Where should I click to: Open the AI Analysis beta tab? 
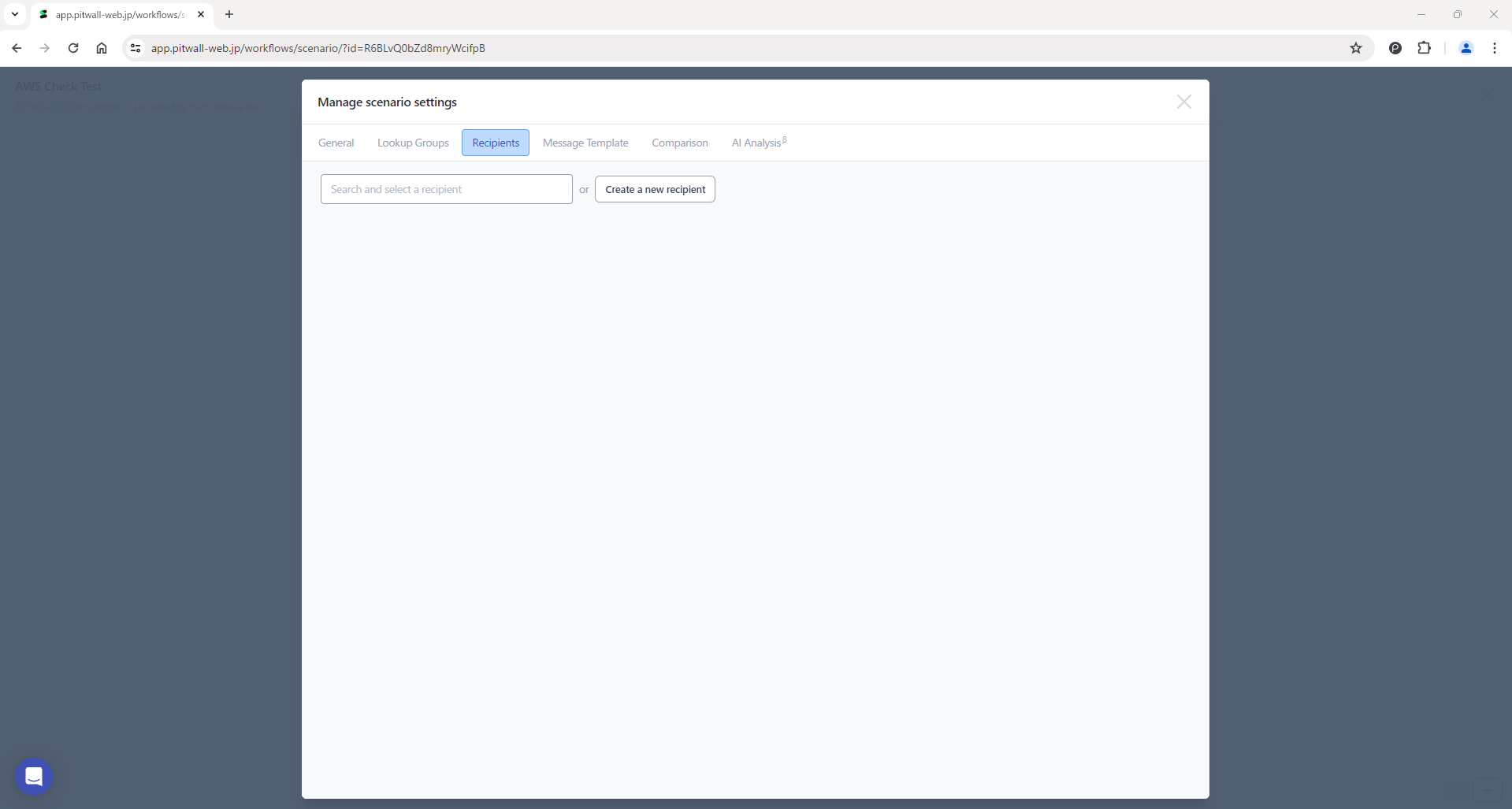(x=758, y=143)
